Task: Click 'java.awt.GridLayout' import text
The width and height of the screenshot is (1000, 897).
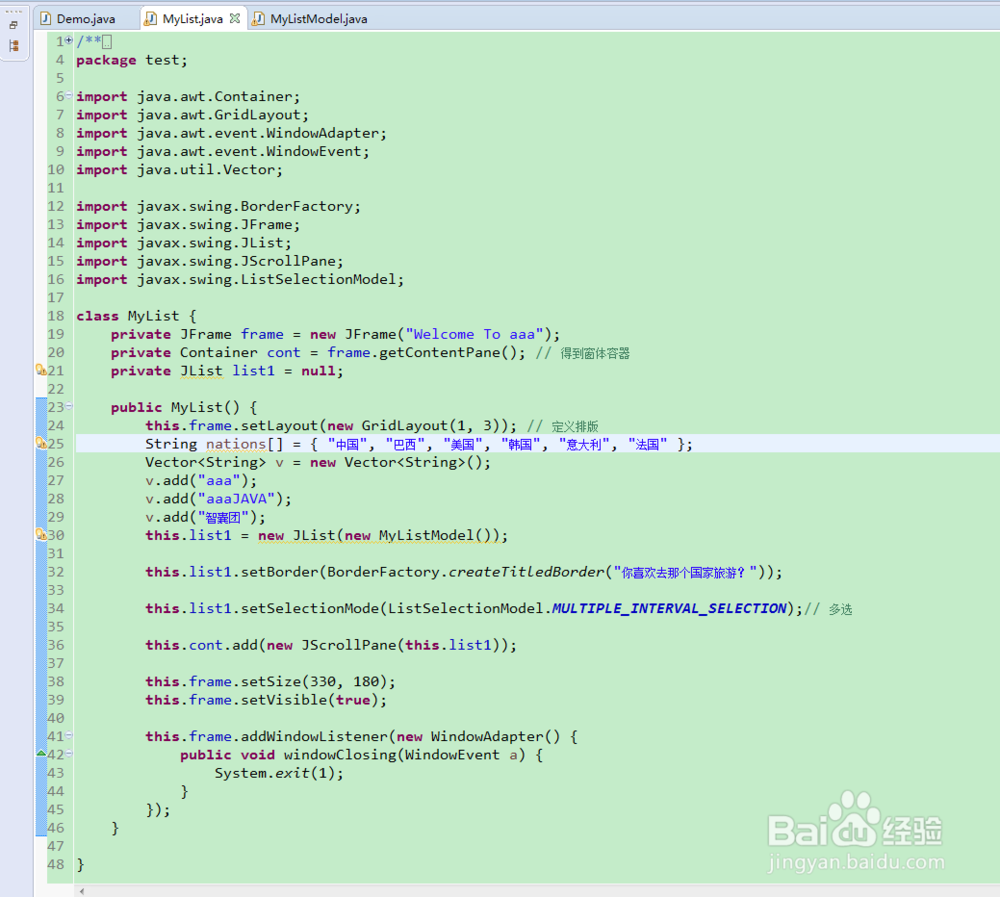Action: click(219, 115)
